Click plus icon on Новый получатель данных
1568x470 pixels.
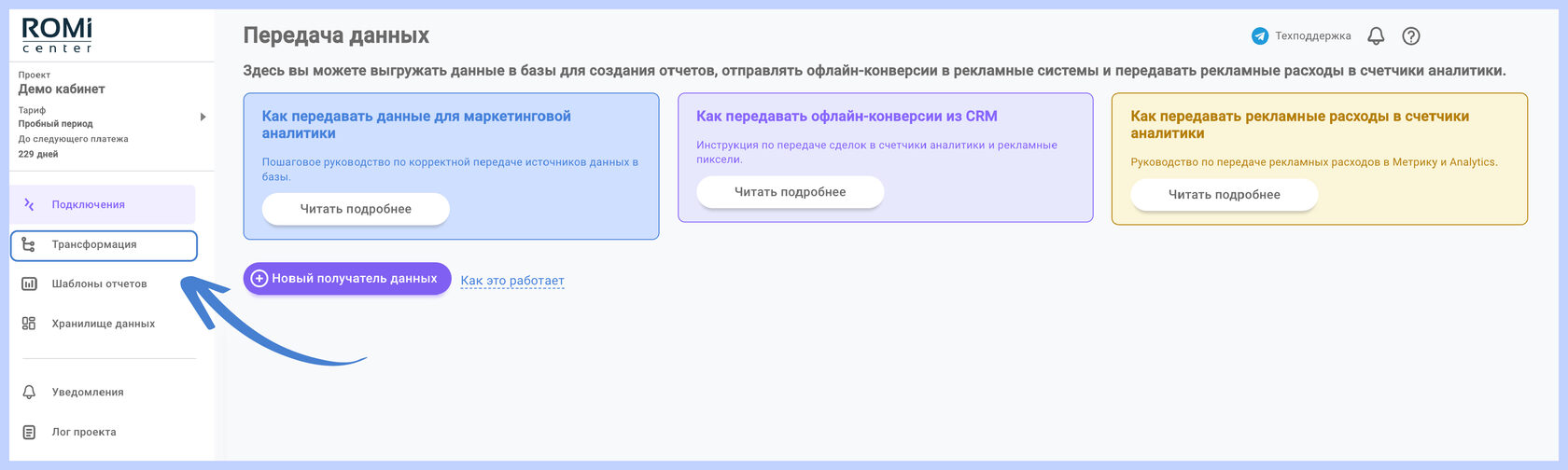click(259, 278)
